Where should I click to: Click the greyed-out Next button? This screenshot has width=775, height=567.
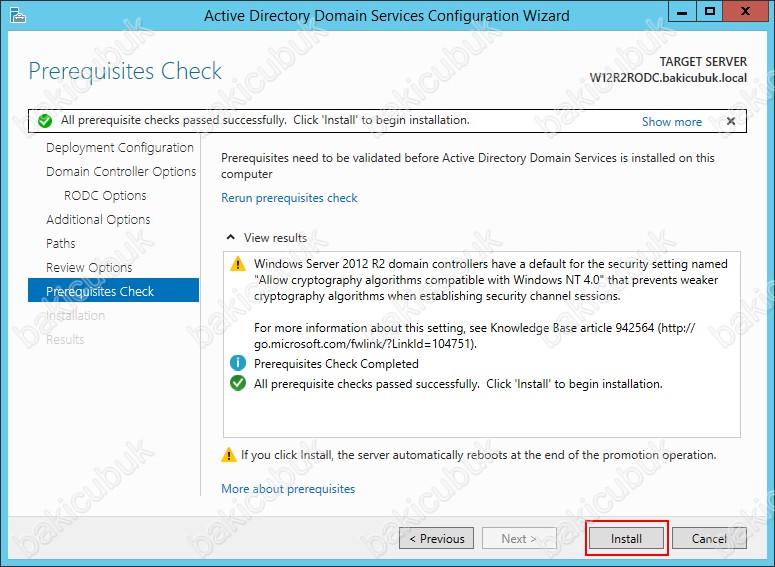click(519, 538)
